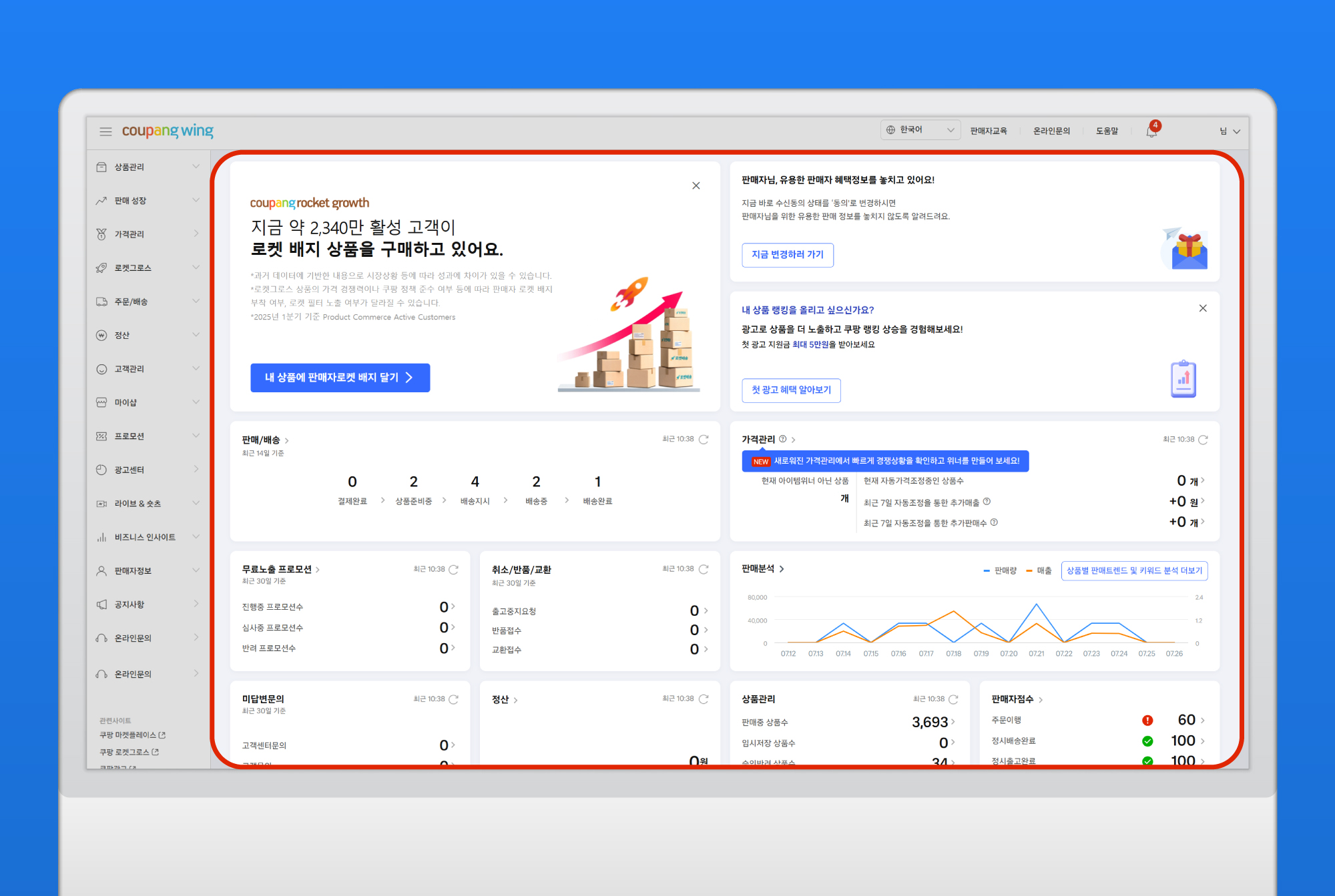Screen dimensions: 1335x896
Task: Click the 판매 성장 sidebar chart icon
Action: [x=101, y=201]
